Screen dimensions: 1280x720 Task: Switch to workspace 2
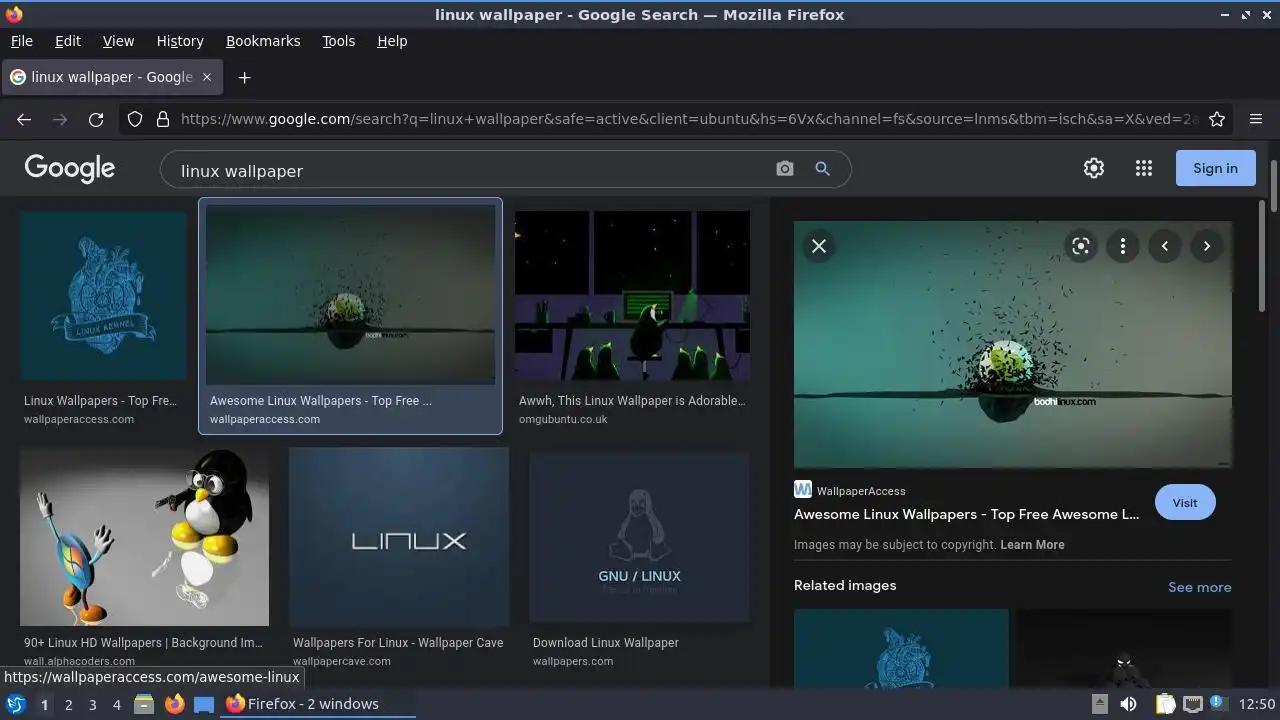tap(68, 705)
